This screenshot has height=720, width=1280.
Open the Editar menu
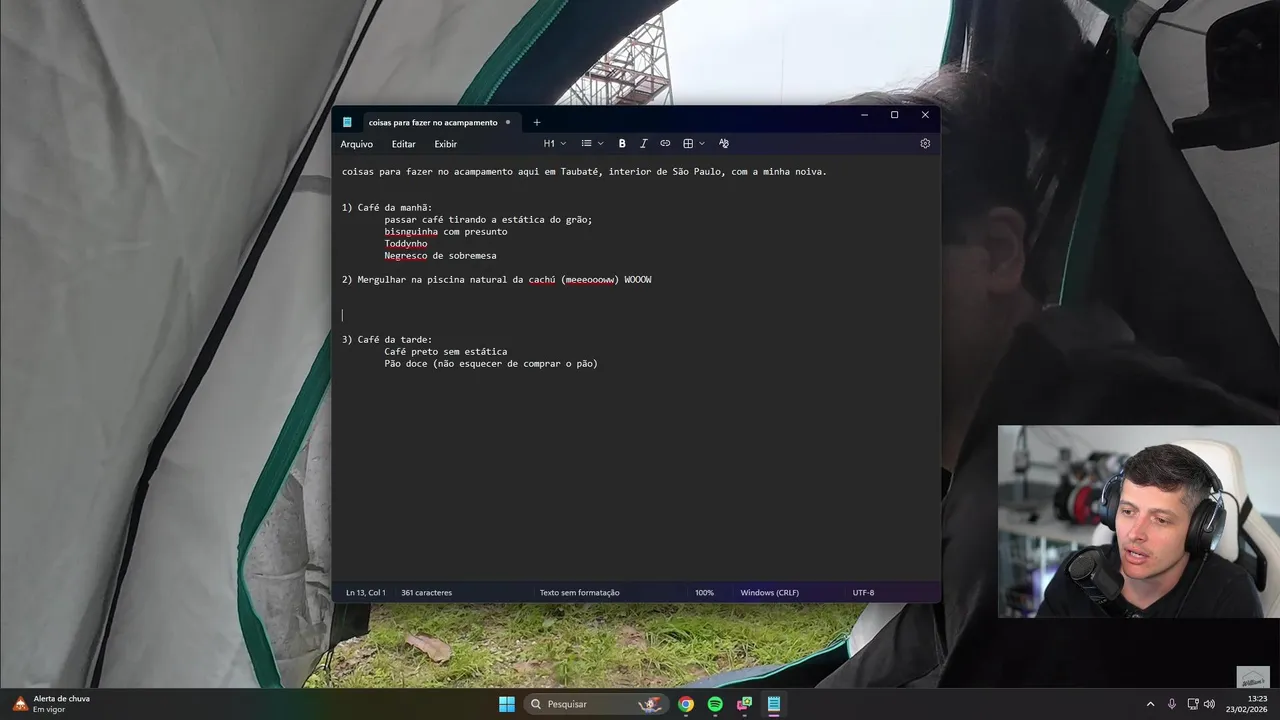(403, 144)
